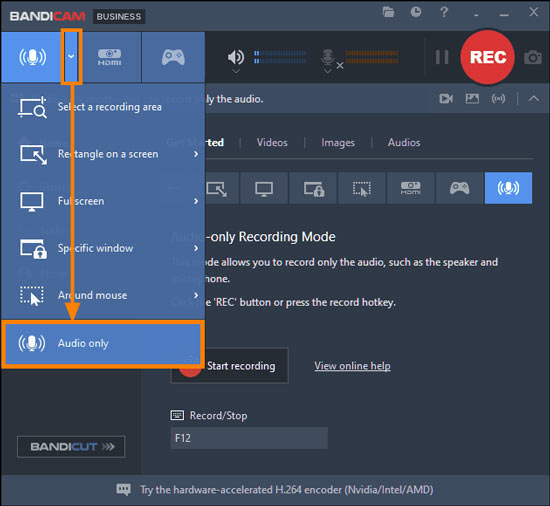Select around mouse icon in mode strip

pyautogui.click(x=362, y=188)
